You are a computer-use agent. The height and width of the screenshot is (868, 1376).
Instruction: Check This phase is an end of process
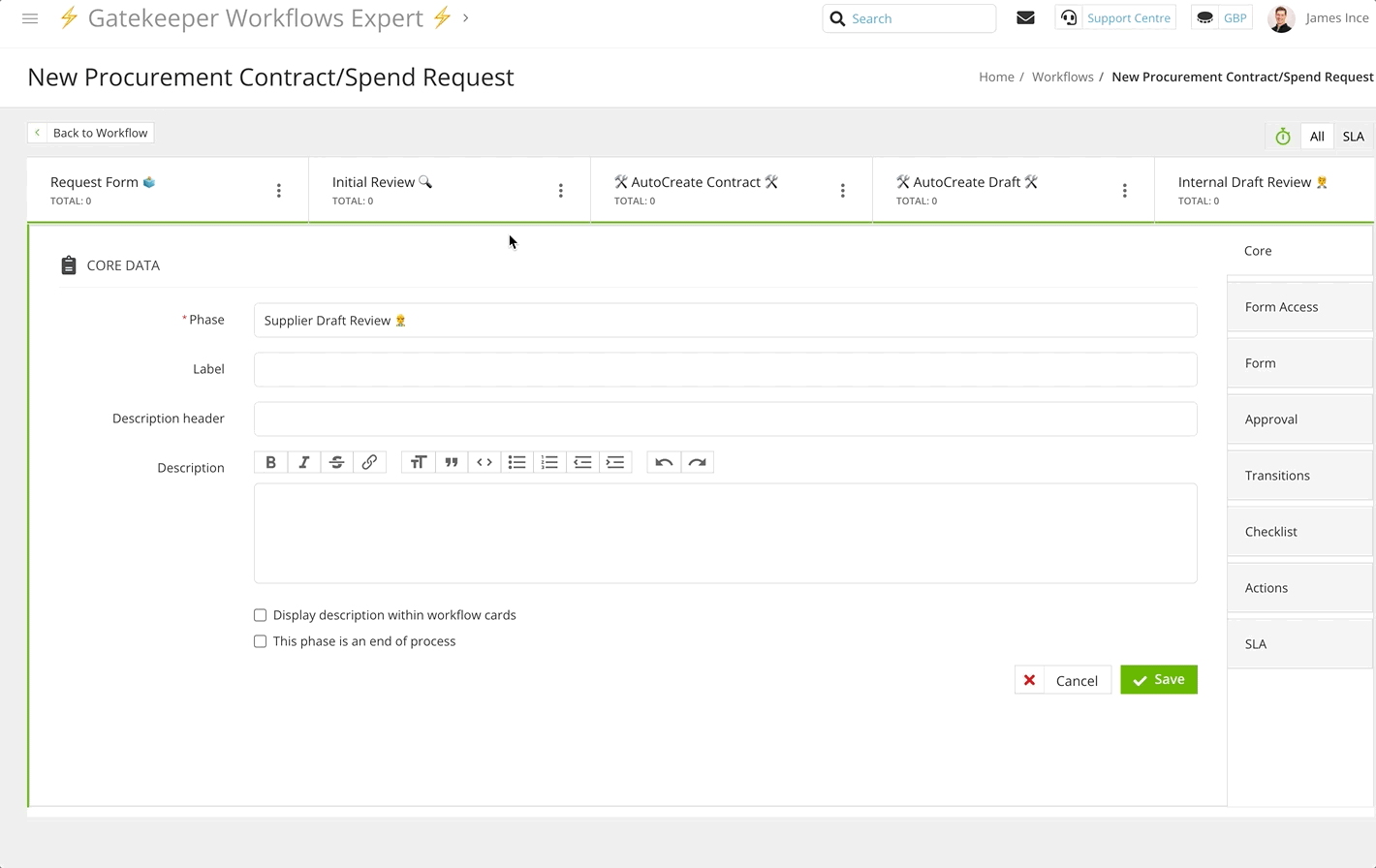coord(260,641)
